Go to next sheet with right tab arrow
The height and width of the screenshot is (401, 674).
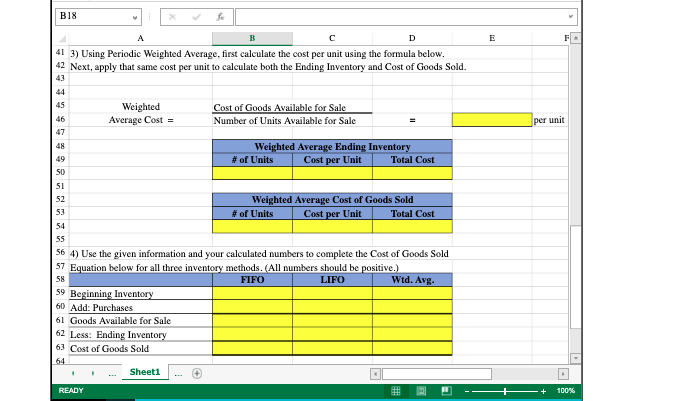pyautogui.click(x=93, y=373)
